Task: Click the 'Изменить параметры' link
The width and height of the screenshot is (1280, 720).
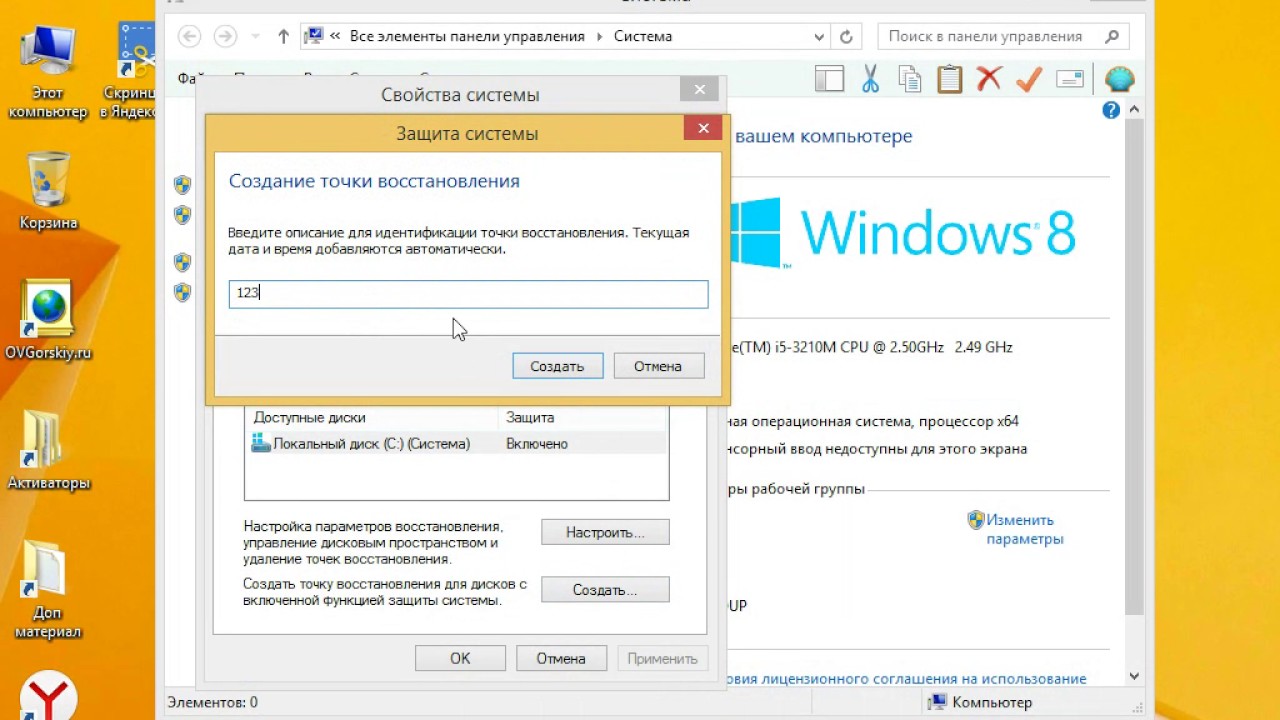Action: point(1024,529)
